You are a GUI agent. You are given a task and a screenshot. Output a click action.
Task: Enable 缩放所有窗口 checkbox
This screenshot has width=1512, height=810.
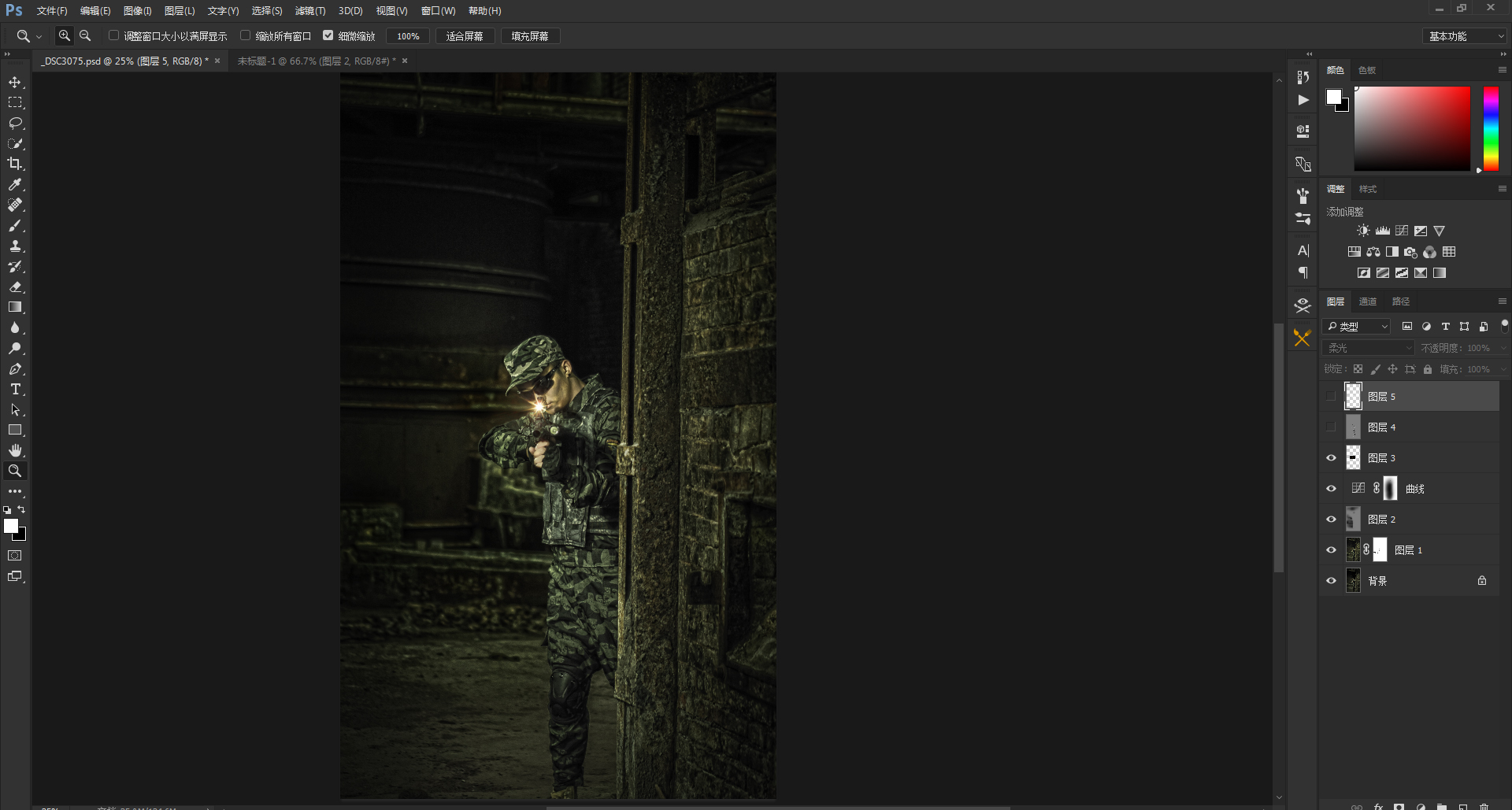coord(246,35)
